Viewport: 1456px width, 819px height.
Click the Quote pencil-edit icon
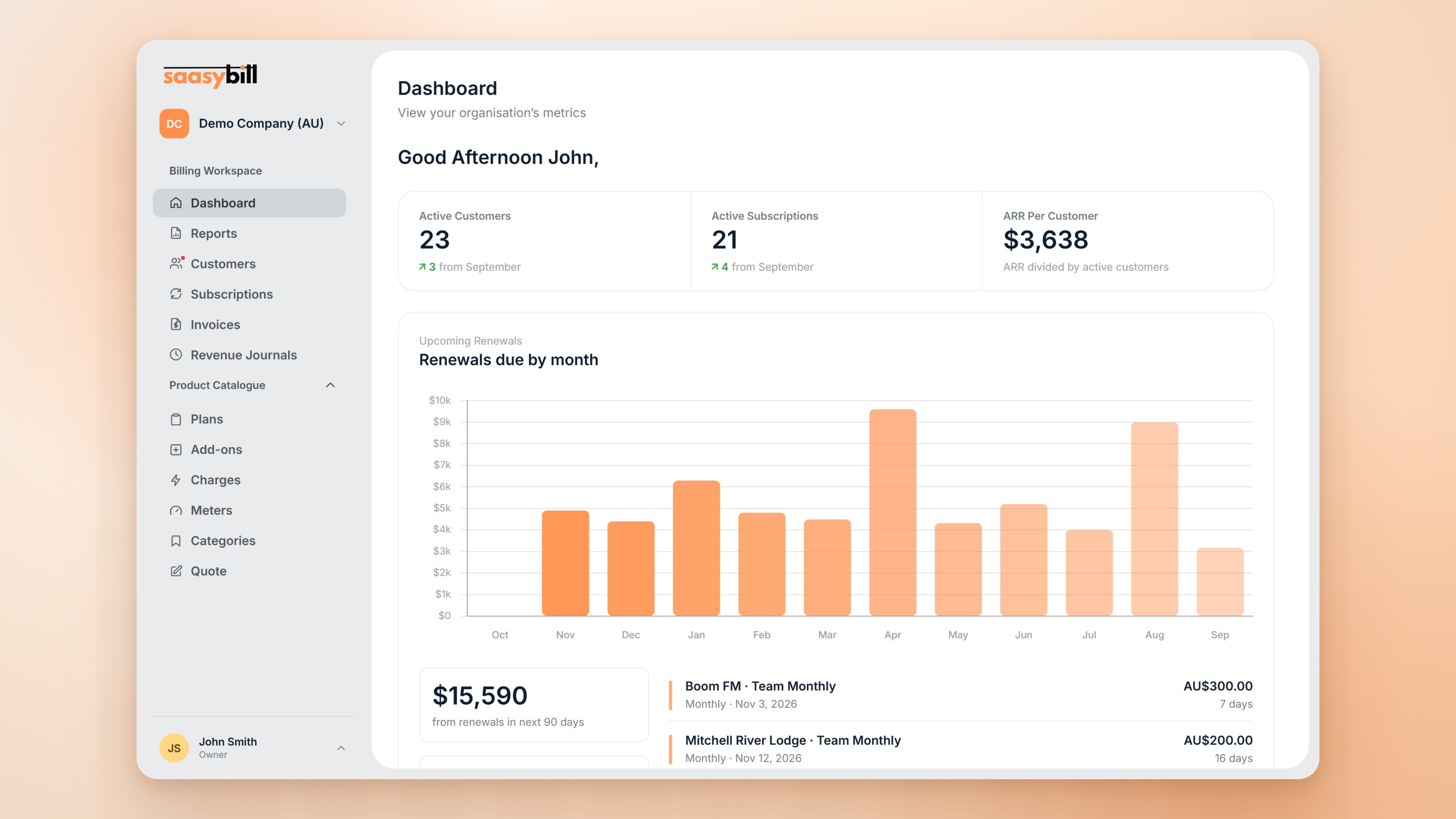coord(176,571)
